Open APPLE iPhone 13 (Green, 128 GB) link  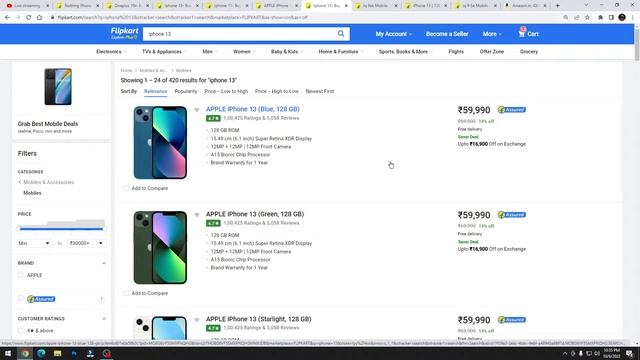[255, 214]
